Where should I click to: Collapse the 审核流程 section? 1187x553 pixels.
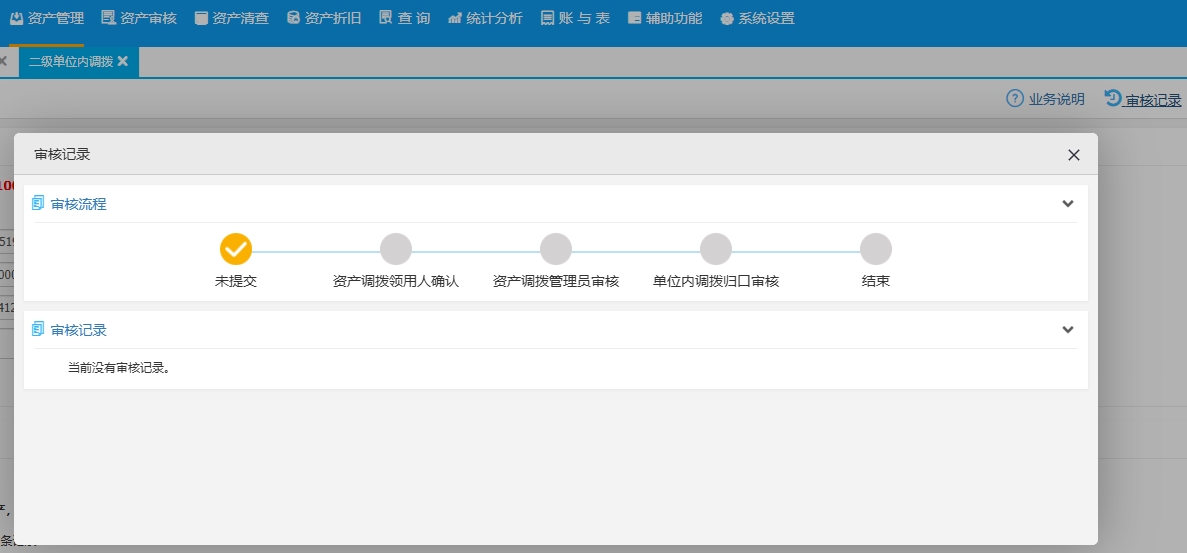(x=1067, y=204)
